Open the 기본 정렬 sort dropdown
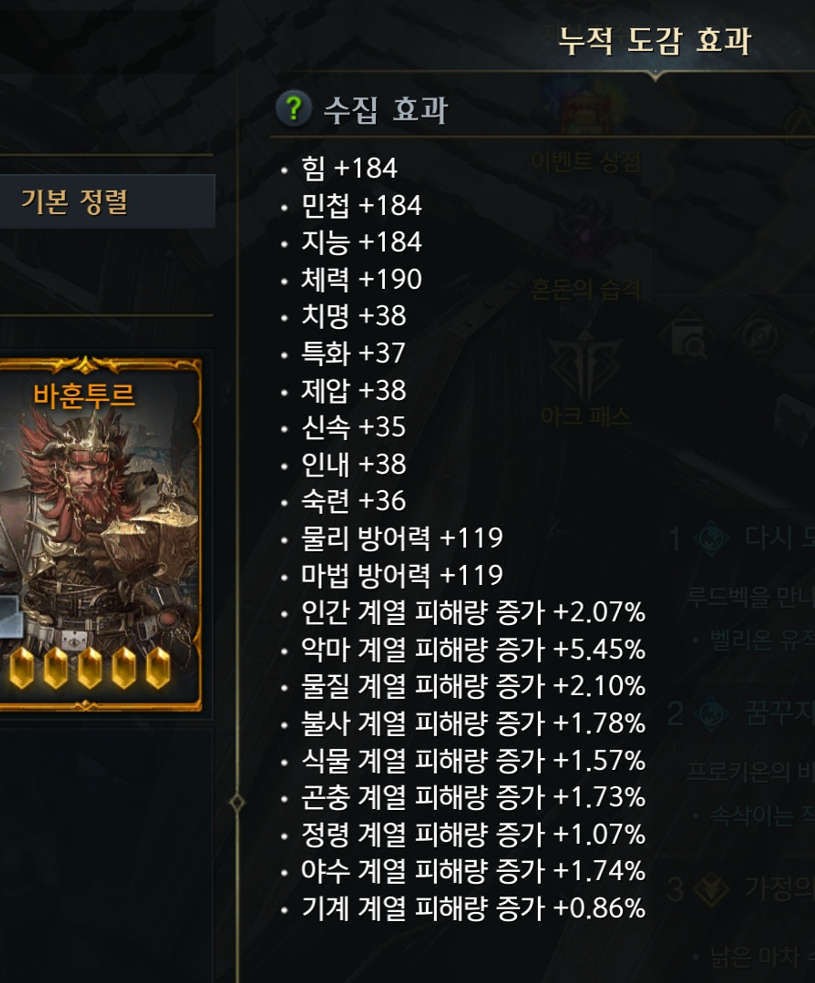 tap(107, 201)
